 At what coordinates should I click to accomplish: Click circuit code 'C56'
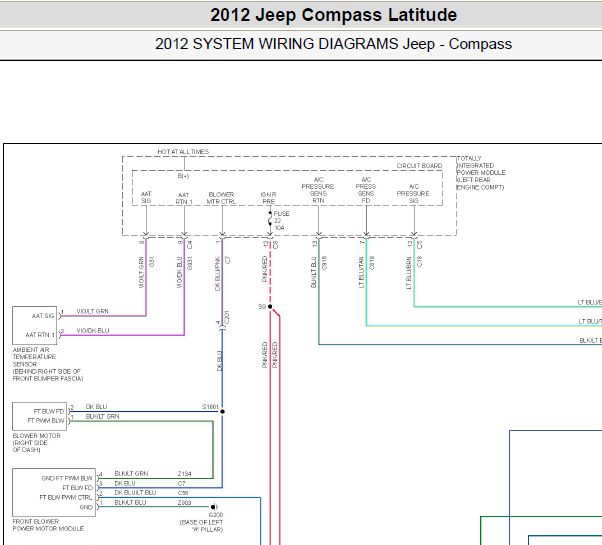pos(183,493)
